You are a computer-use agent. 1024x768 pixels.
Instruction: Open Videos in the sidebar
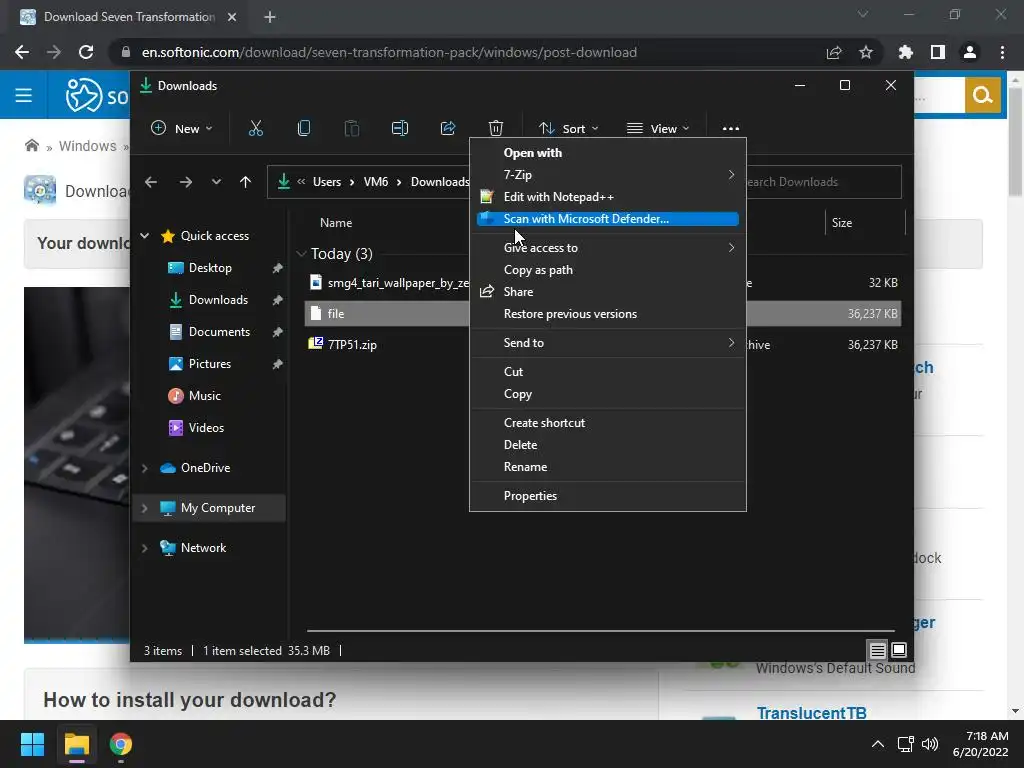[x=206, y=428]
